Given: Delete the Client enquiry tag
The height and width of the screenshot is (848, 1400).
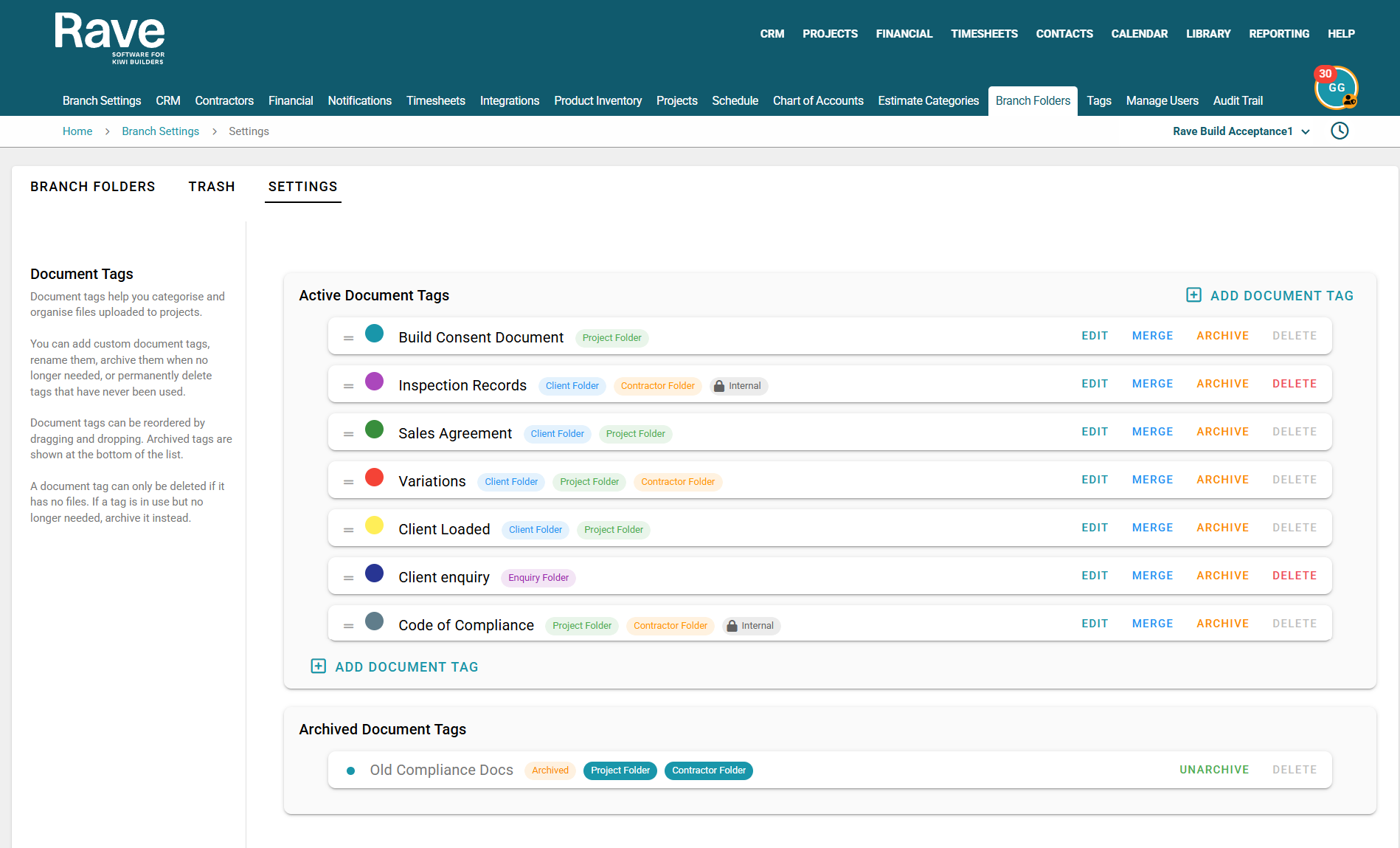Looking at the screenshot, I should pos(1295,576).
